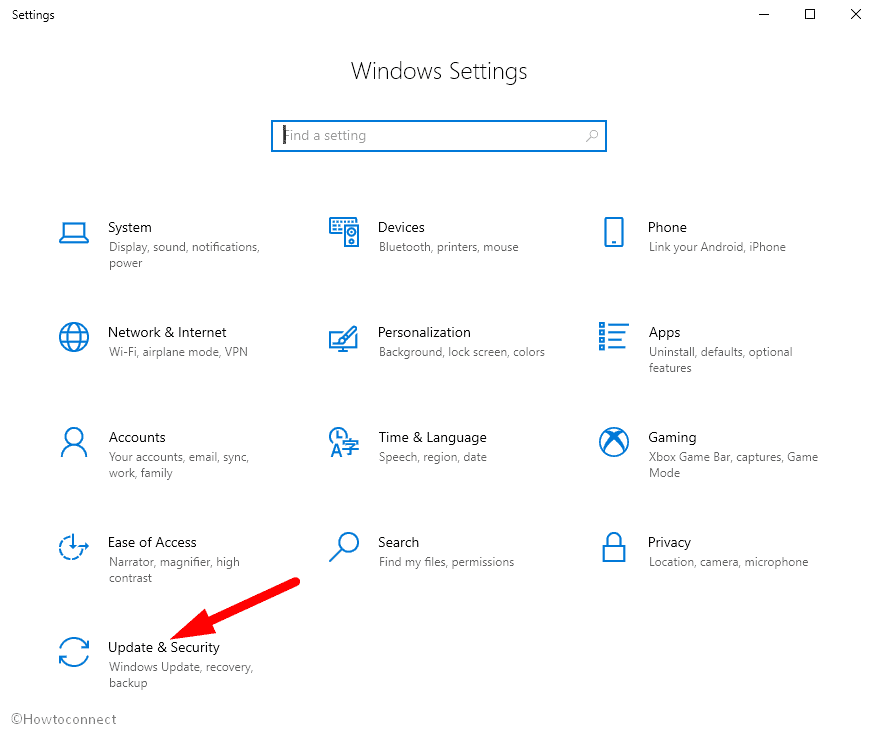This screenshot has width=878, height=733.
Task: Click 'Background, lock screen, colors' text
Action: click(462, 352)
